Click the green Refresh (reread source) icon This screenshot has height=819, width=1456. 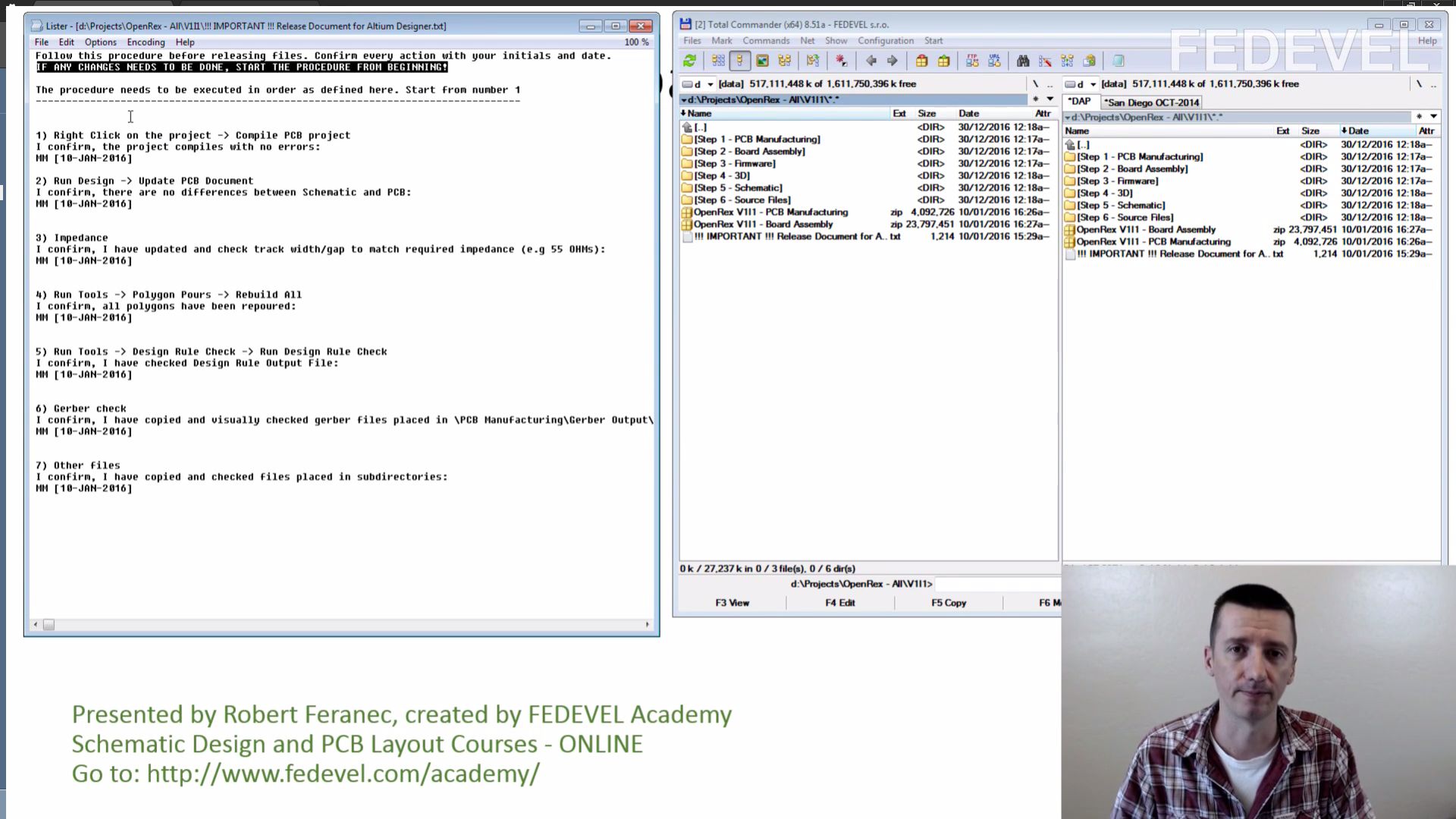[689, 61]
